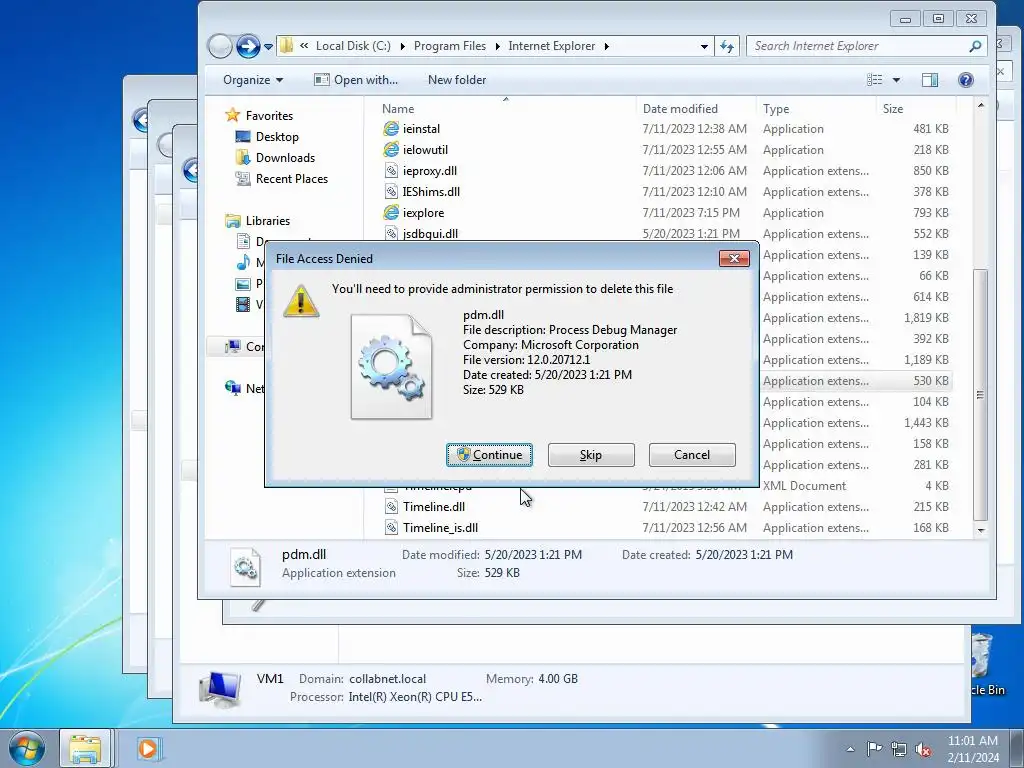Image resolution: width=1024 pixels, height=768 pixels.
Task: Select Timeline.dll in file list
Action: pyautogui.click(x=434, y=507)
